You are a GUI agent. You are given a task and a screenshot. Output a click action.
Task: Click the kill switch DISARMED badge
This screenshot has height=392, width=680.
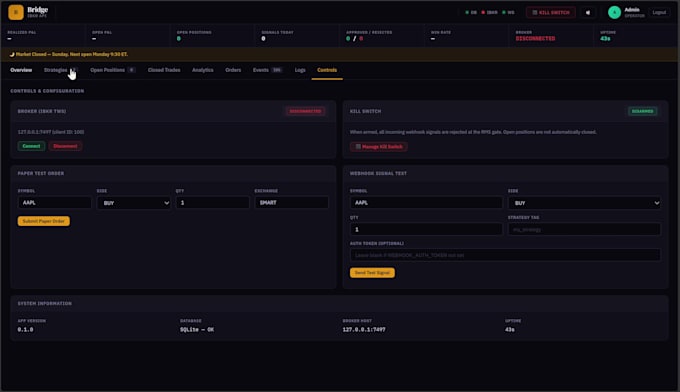(642, 111)
